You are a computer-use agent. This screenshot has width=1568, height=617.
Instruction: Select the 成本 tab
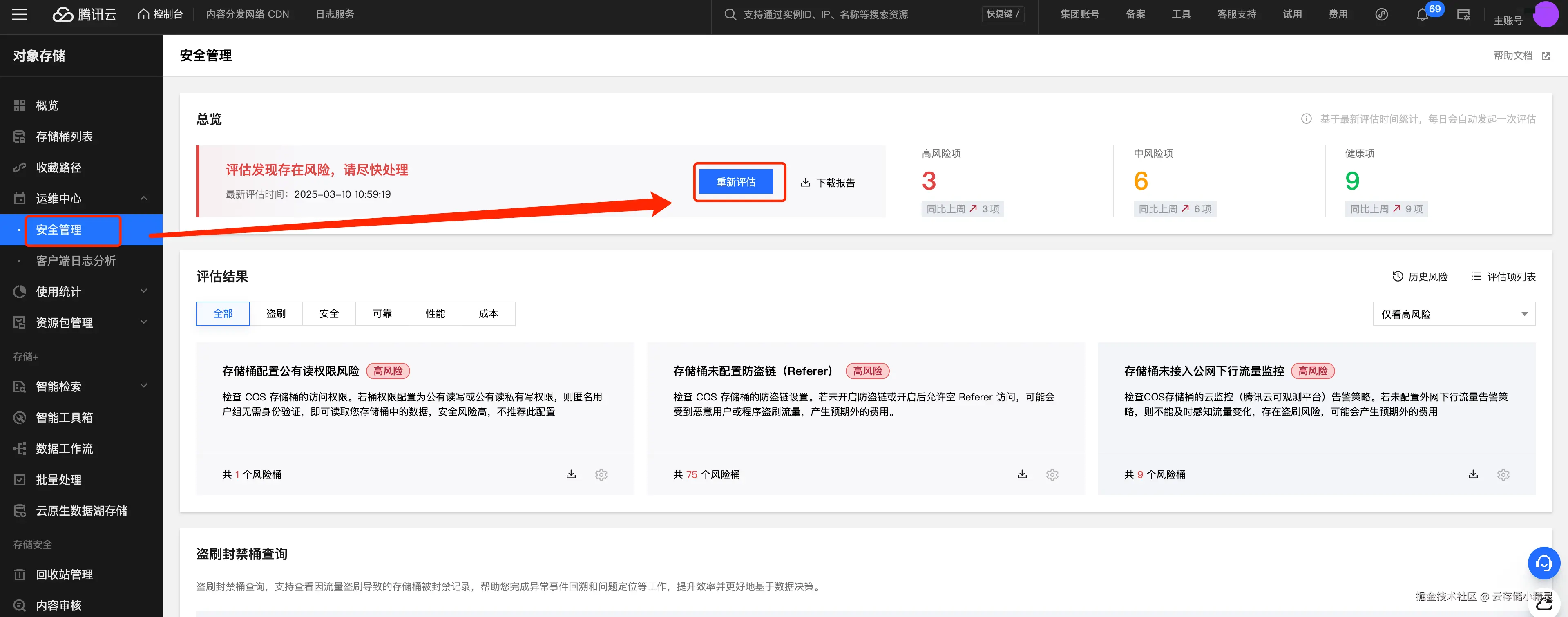488,314
